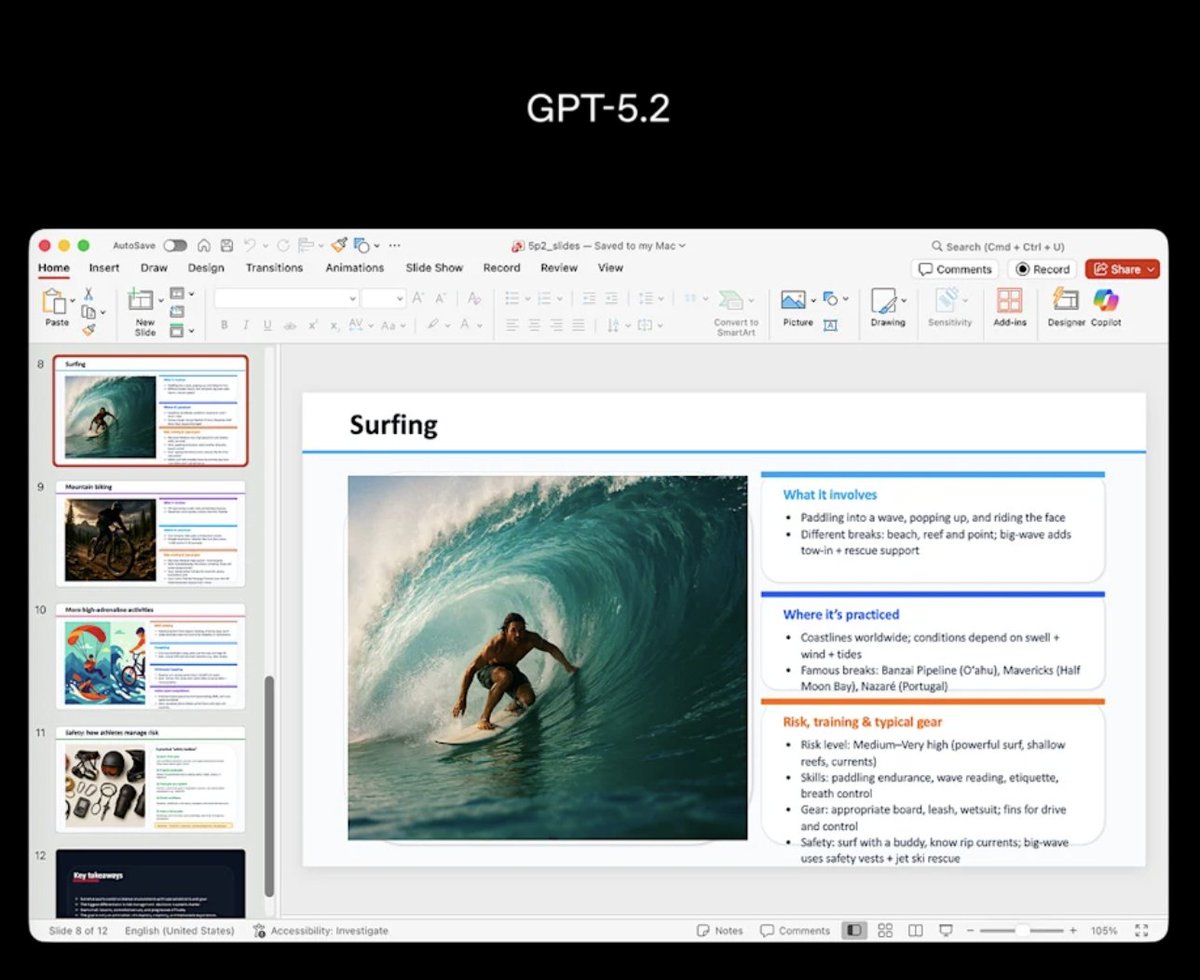Screen dimensions: 1200x980
Task: Click the Cut scissors icon
Action: point(88,294)
